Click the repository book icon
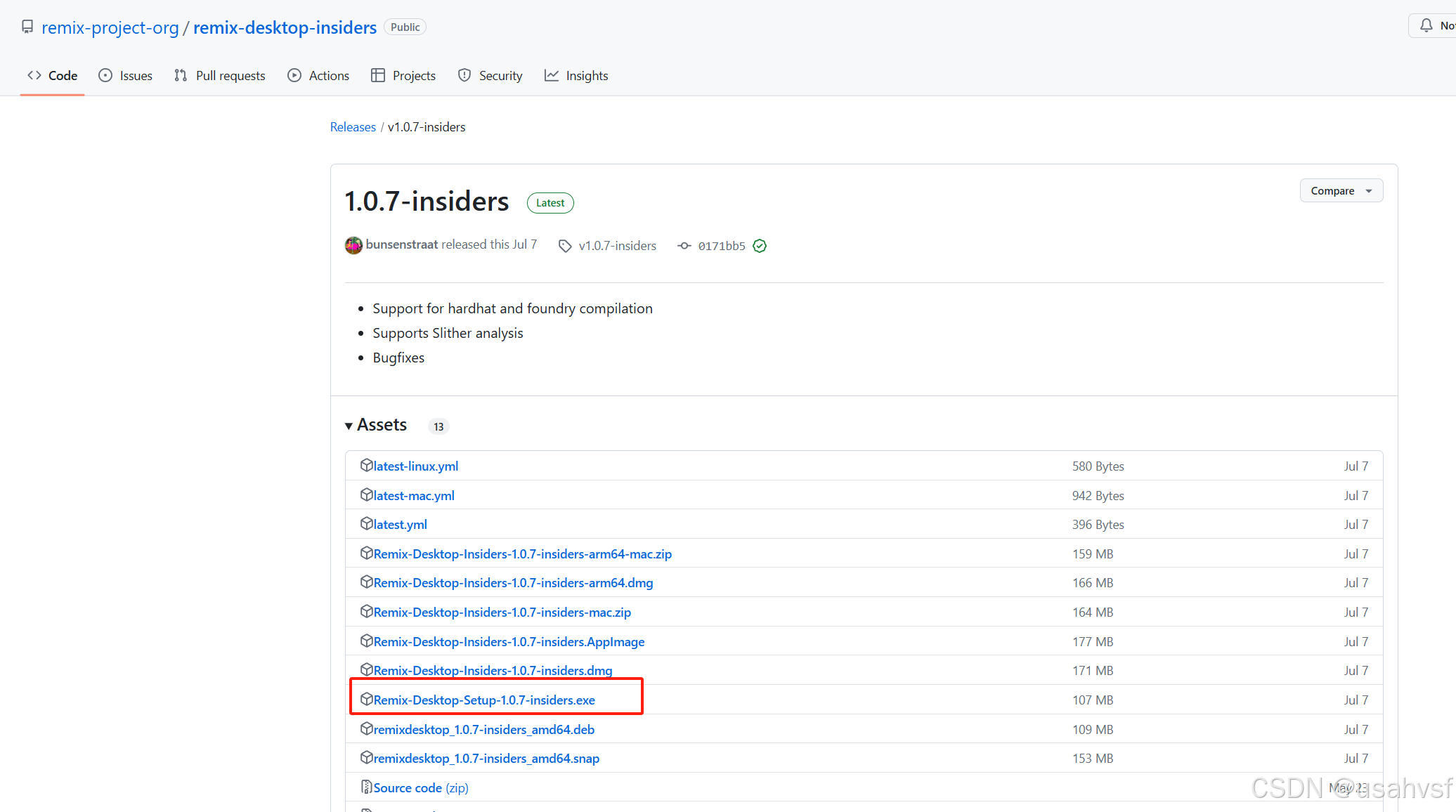 27,27
